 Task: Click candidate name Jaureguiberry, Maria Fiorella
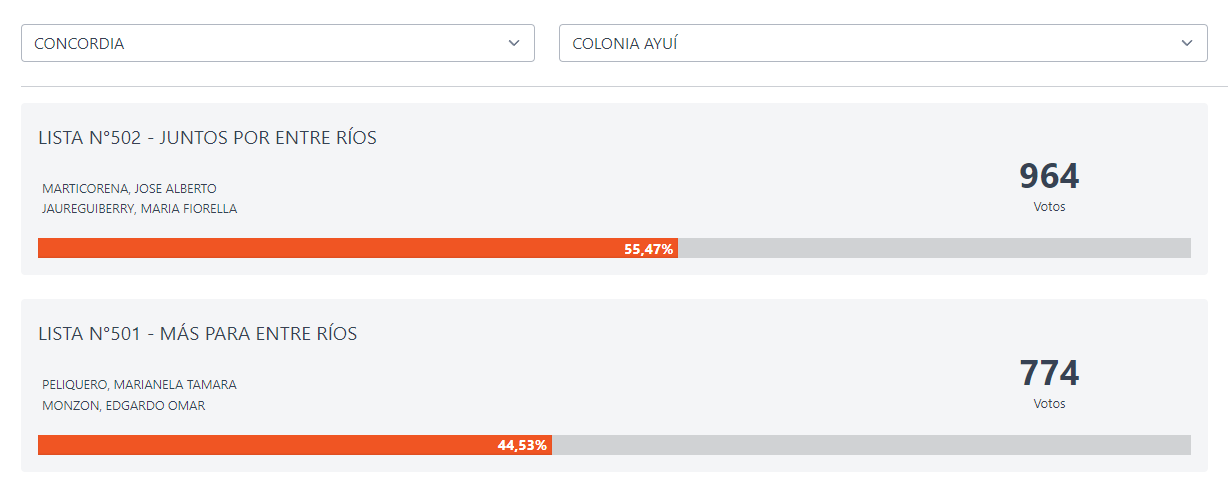point(140,209)
